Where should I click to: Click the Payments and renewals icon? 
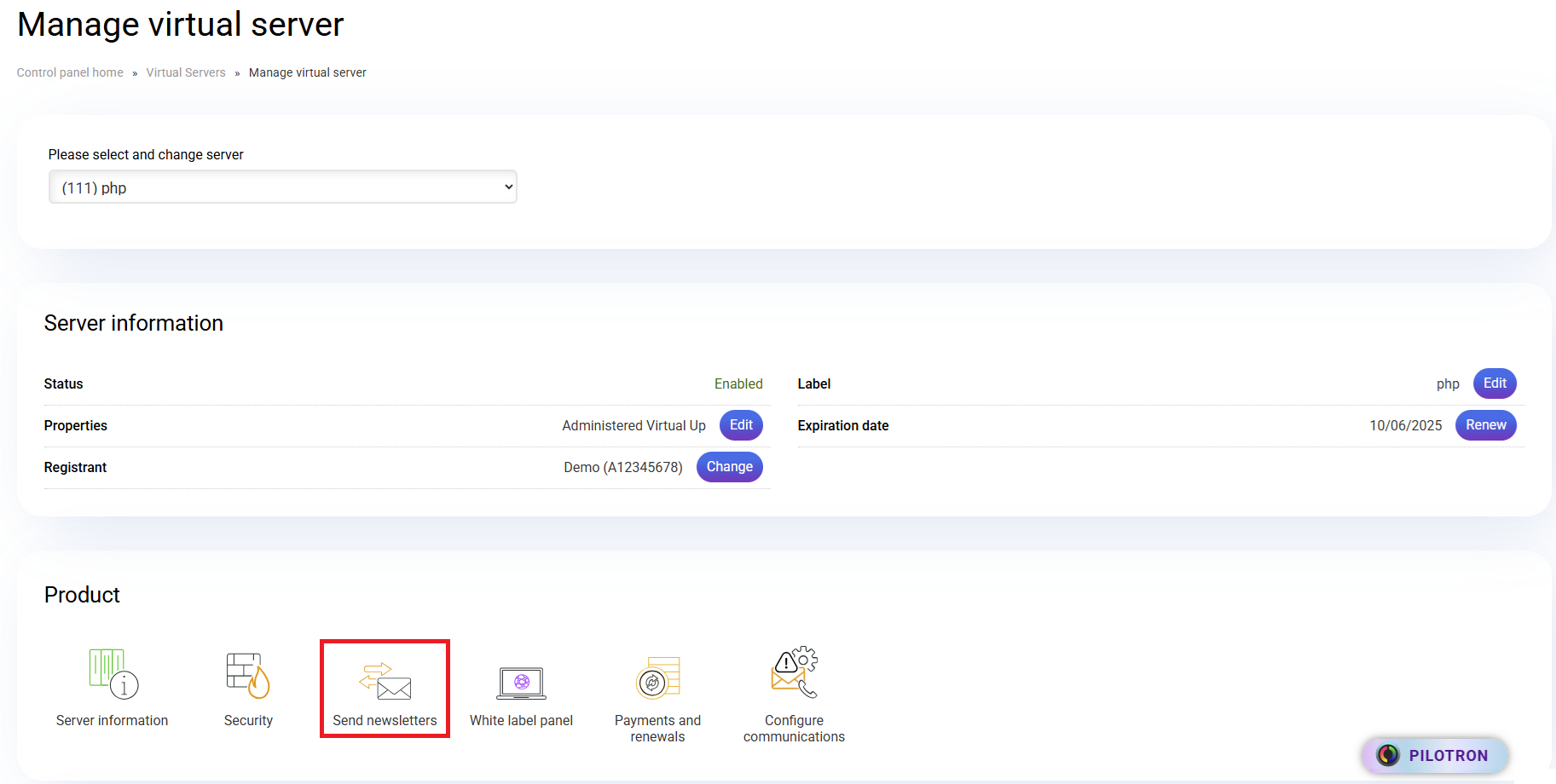point(657,678)
